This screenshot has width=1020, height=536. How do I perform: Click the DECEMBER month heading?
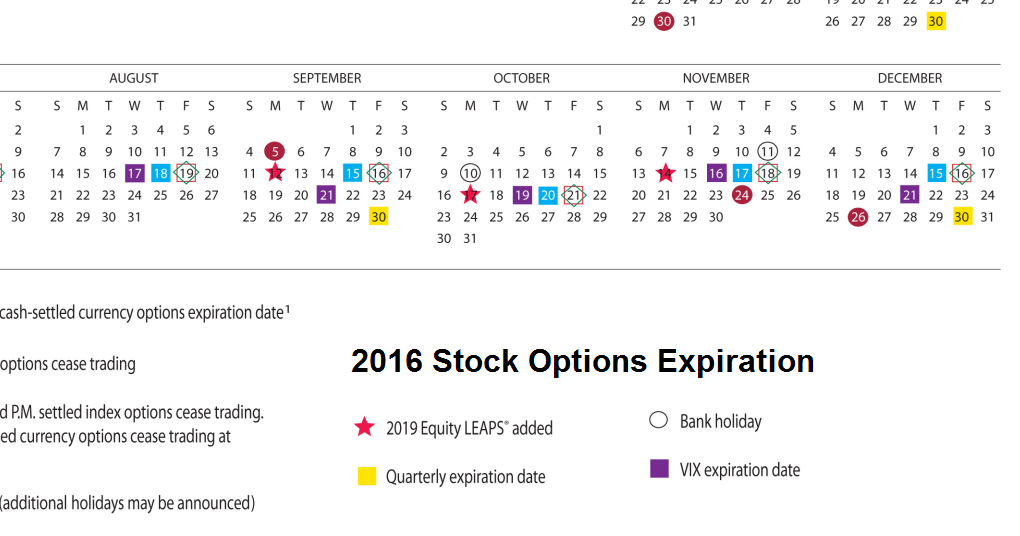(x=910, y=78)
